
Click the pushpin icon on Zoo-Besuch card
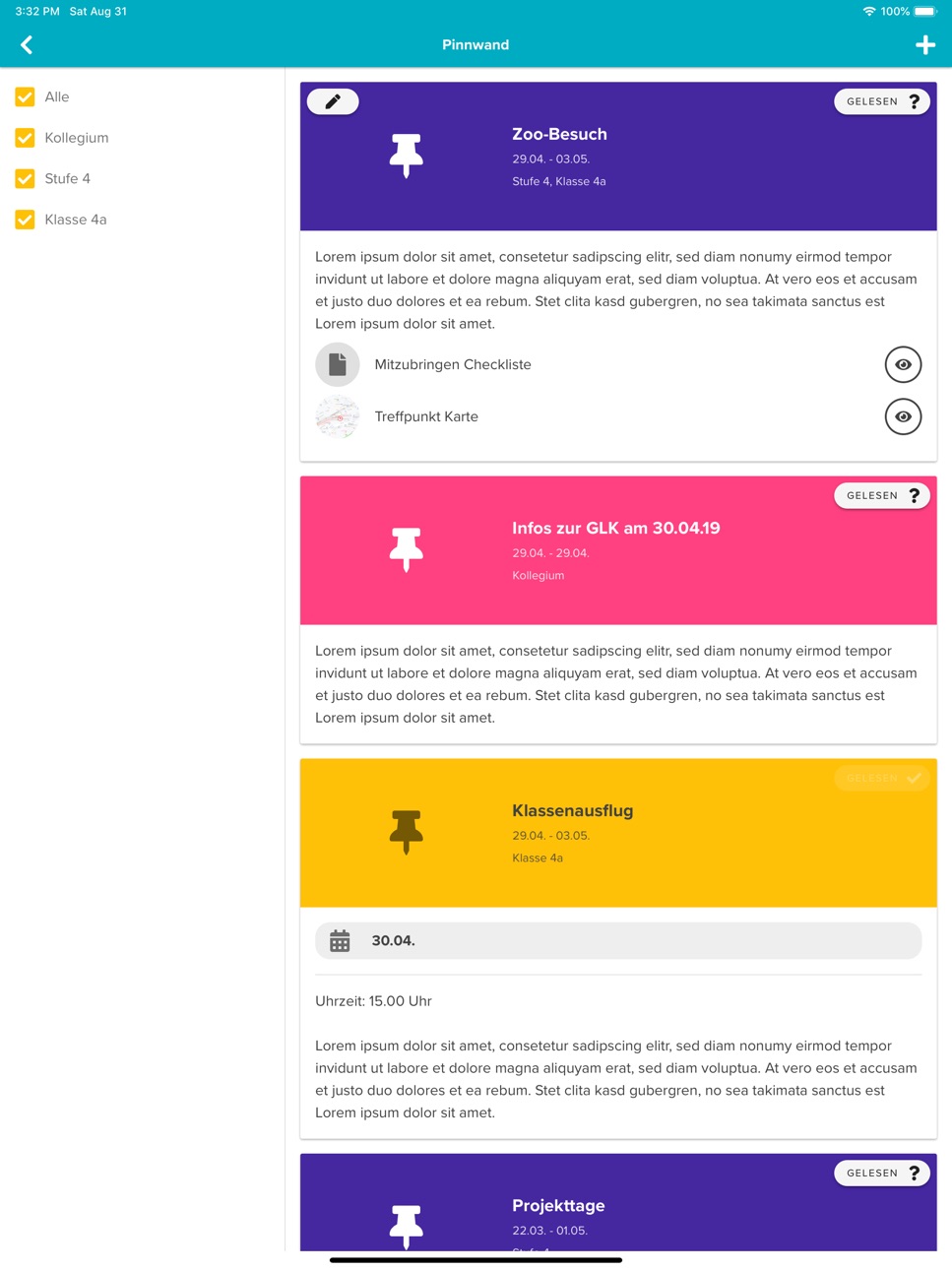pos(406,155)
